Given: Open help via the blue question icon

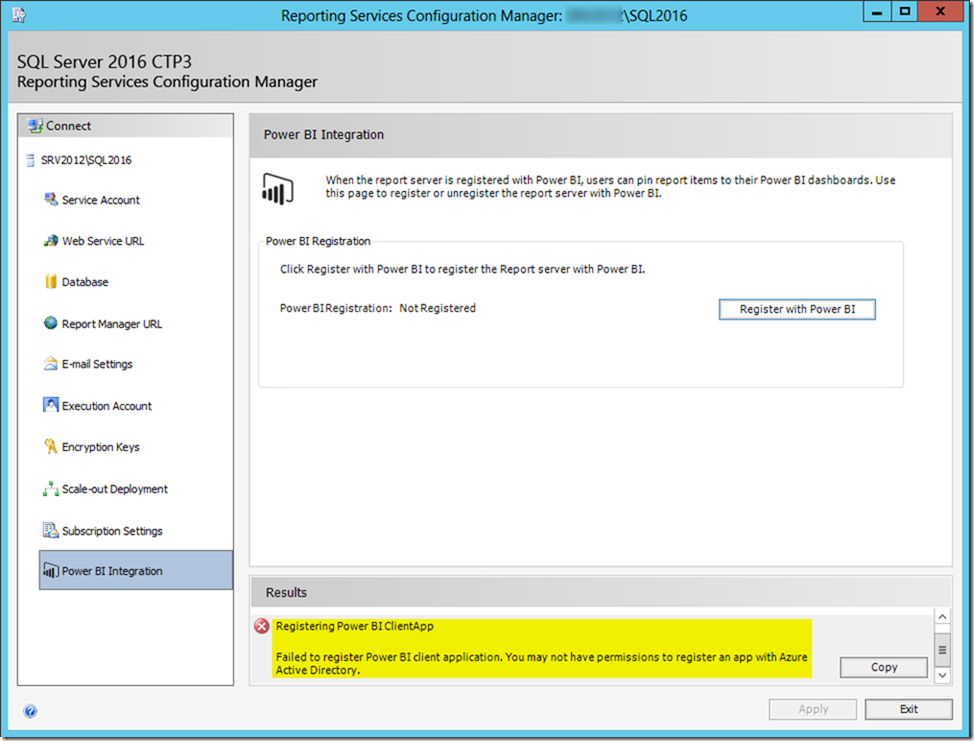Looking at the screenshot, I should pos(30,711).
